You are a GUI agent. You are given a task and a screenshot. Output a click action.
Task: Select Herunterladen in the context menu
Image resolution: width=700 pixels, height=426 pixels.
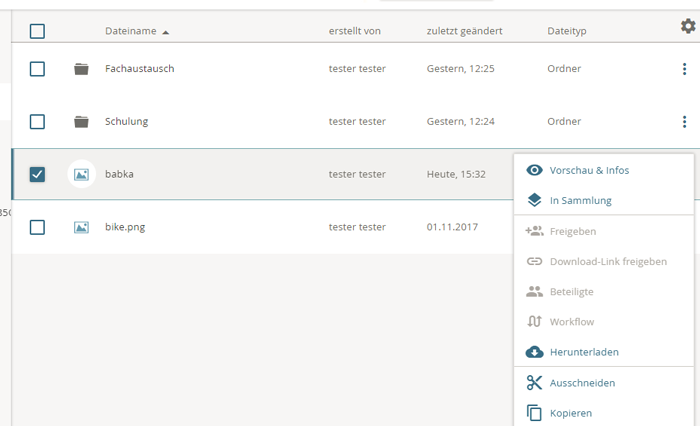click(584, 352)
